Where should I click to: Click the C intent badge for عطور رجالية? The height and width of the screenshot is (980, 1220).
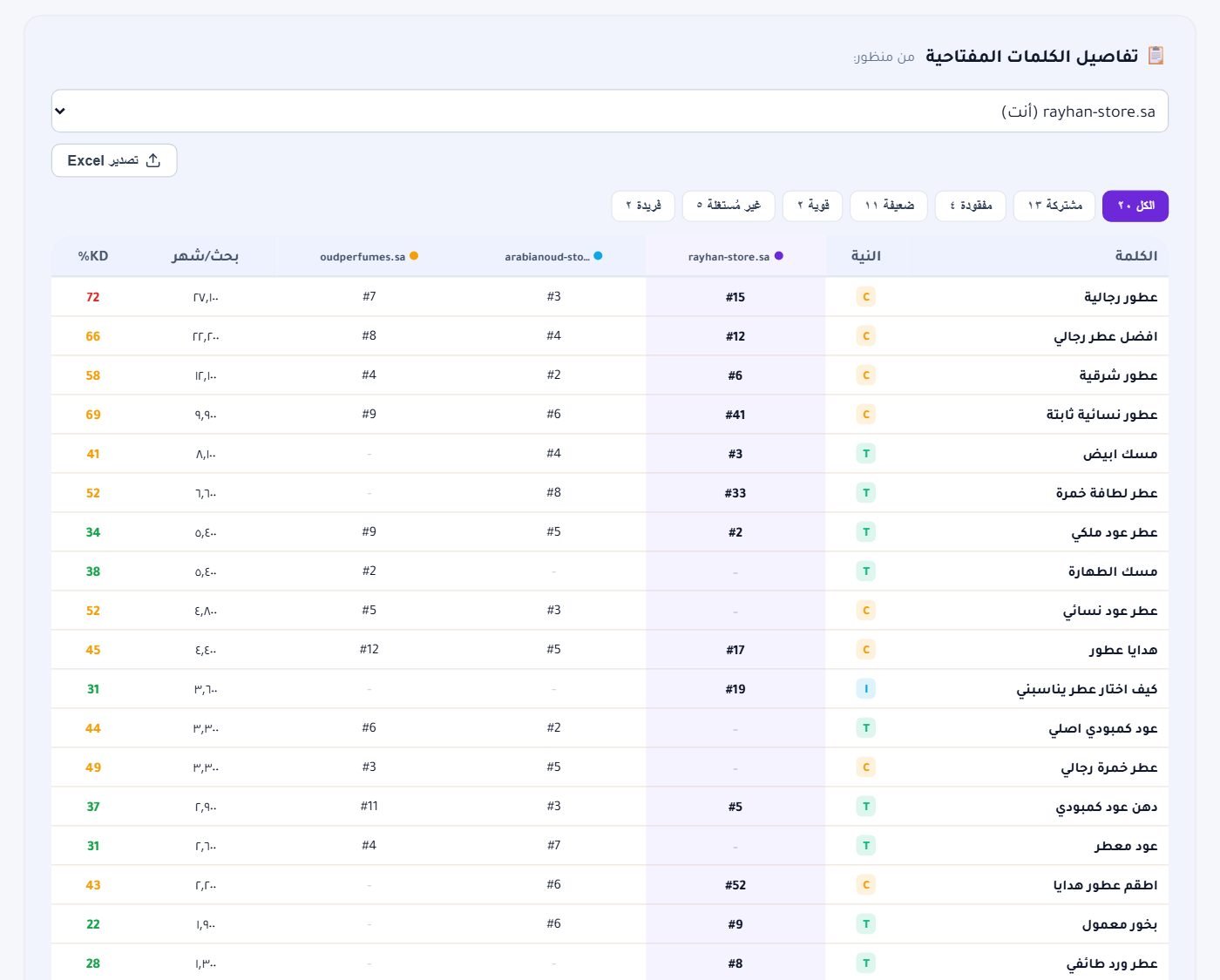point(866,297)
